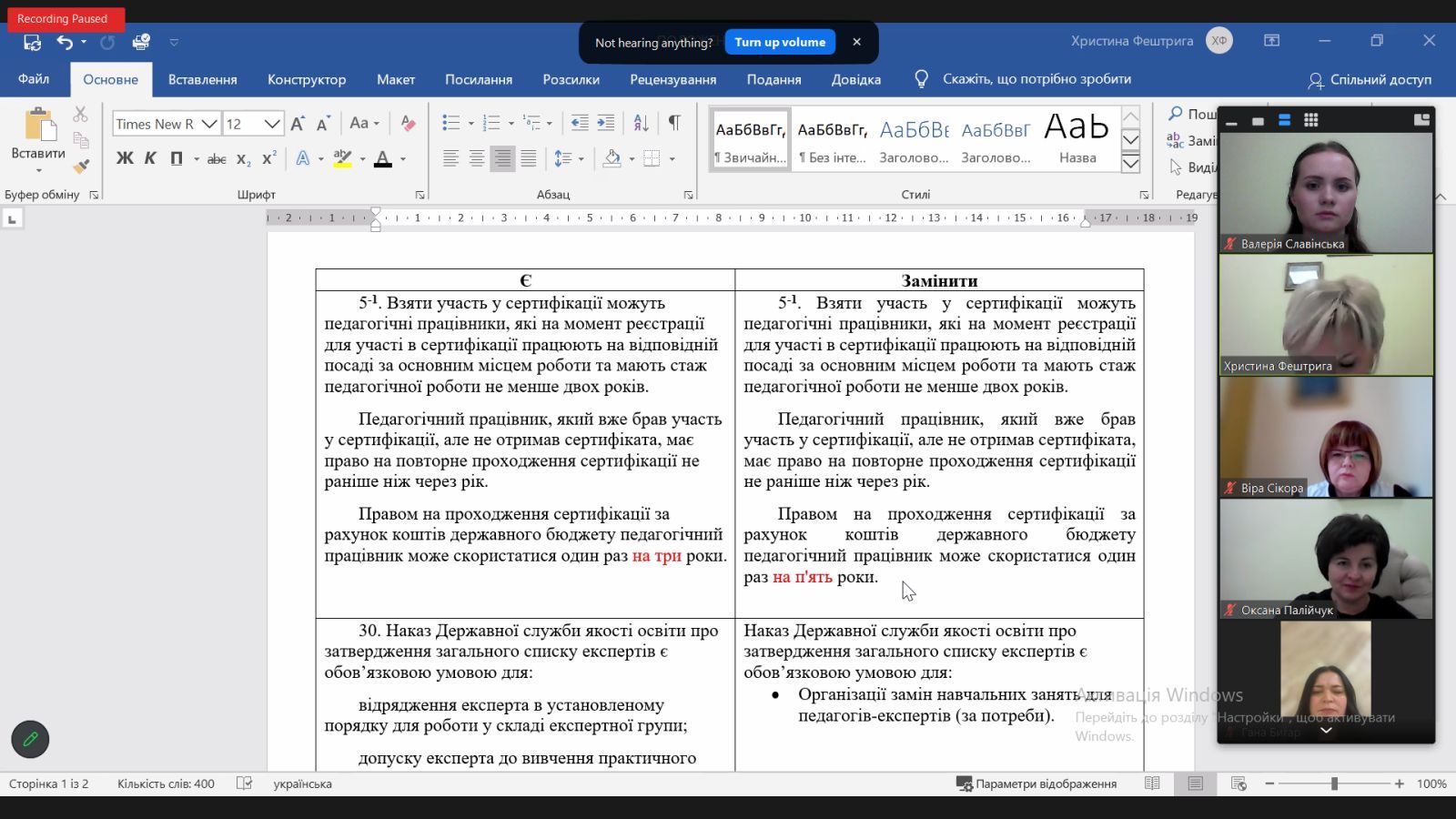
Task: Switch to the Рецензування tab
Action: [672, 79]
